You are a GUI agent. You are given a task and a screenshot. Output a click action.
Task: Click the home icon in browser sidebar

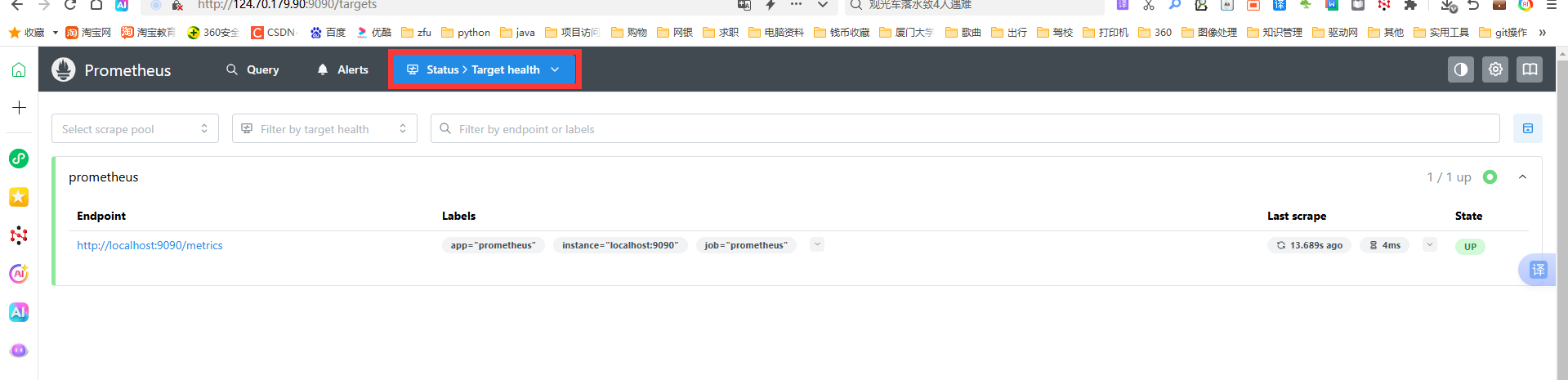click(x=19, y=69)
